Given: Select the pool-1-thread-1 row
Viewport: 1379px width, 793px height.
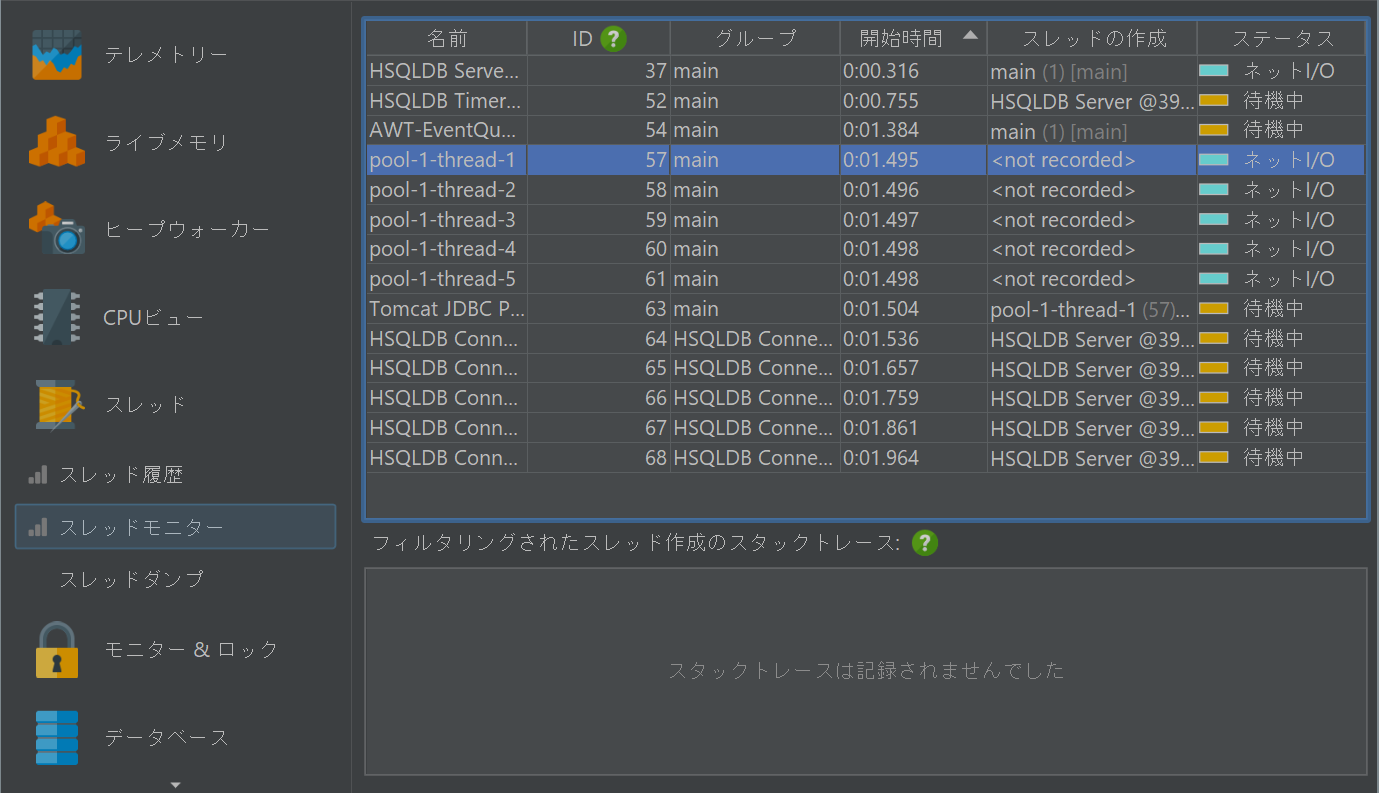Looking at the screenshot, I should coord(865,160).
